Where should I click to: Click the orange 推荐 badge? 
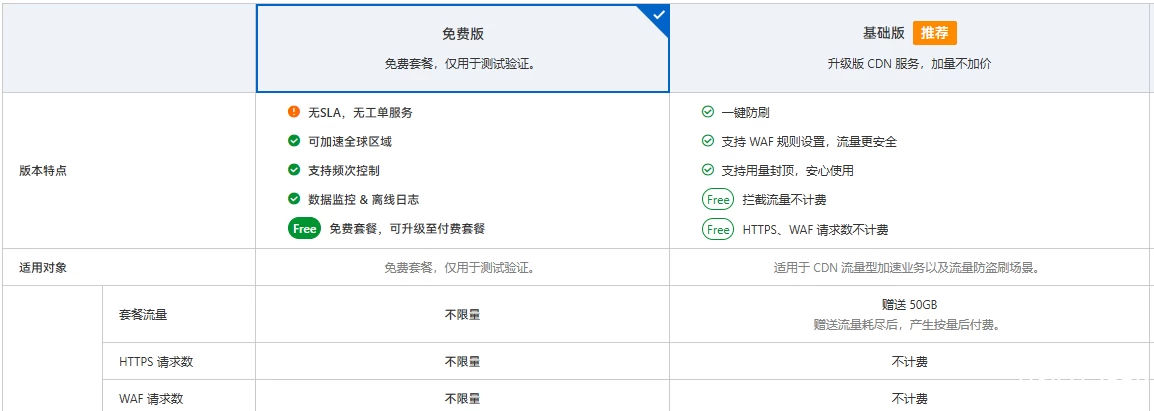(935, 33)
